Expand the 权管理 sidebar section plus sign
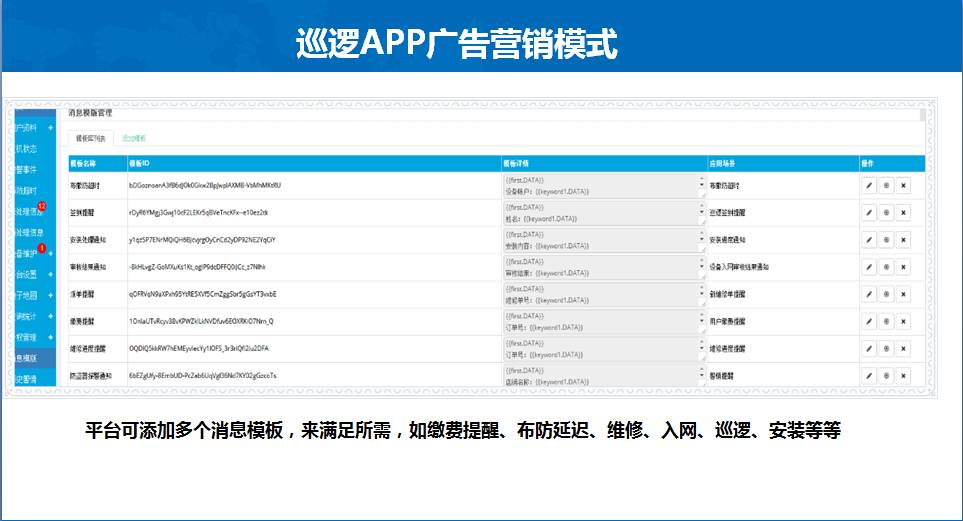963x521 pixels. [x=50, y=337]
